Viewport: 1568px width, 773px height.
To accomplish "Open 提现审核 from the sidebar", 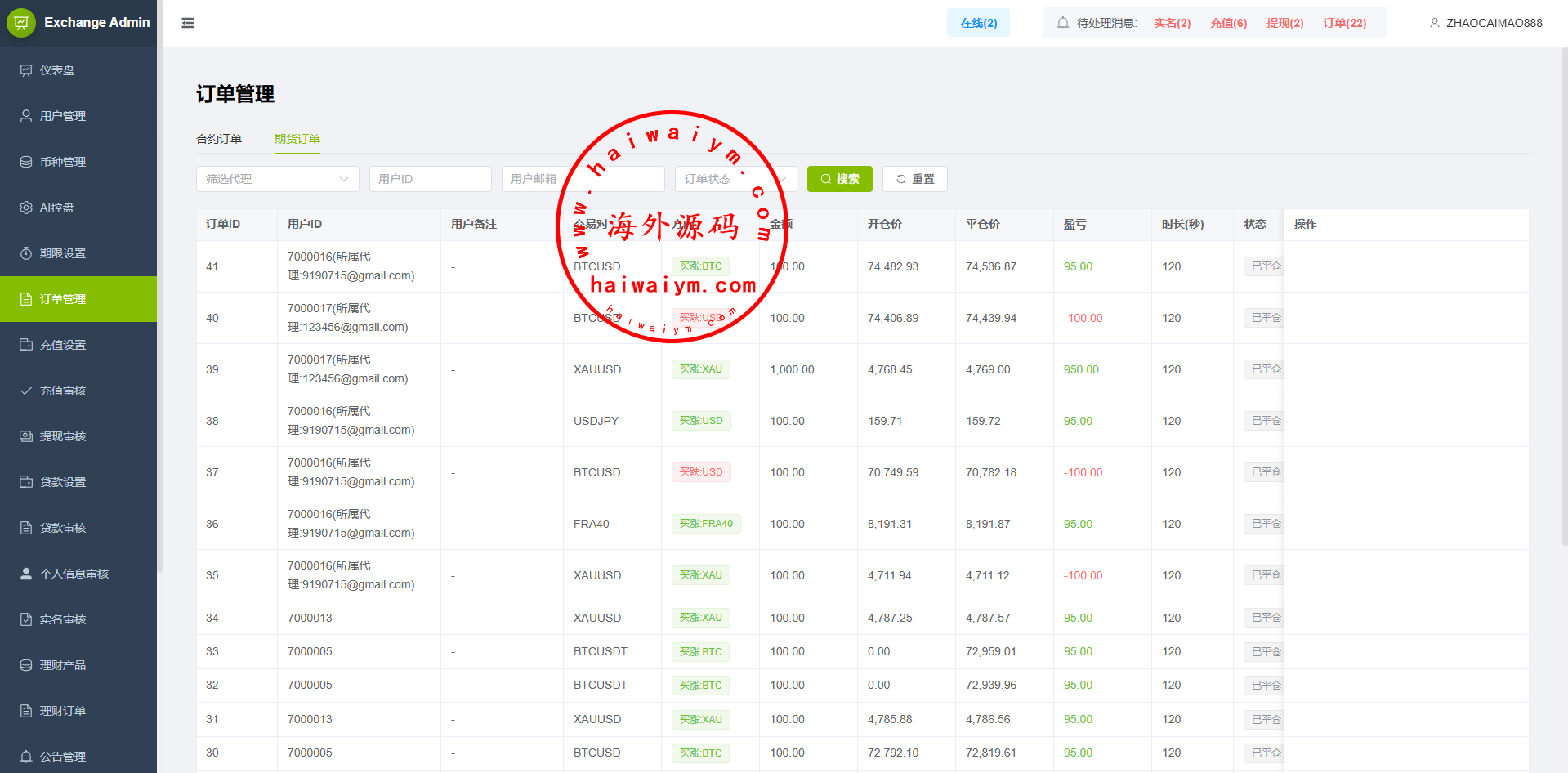I will click(63, 436).
